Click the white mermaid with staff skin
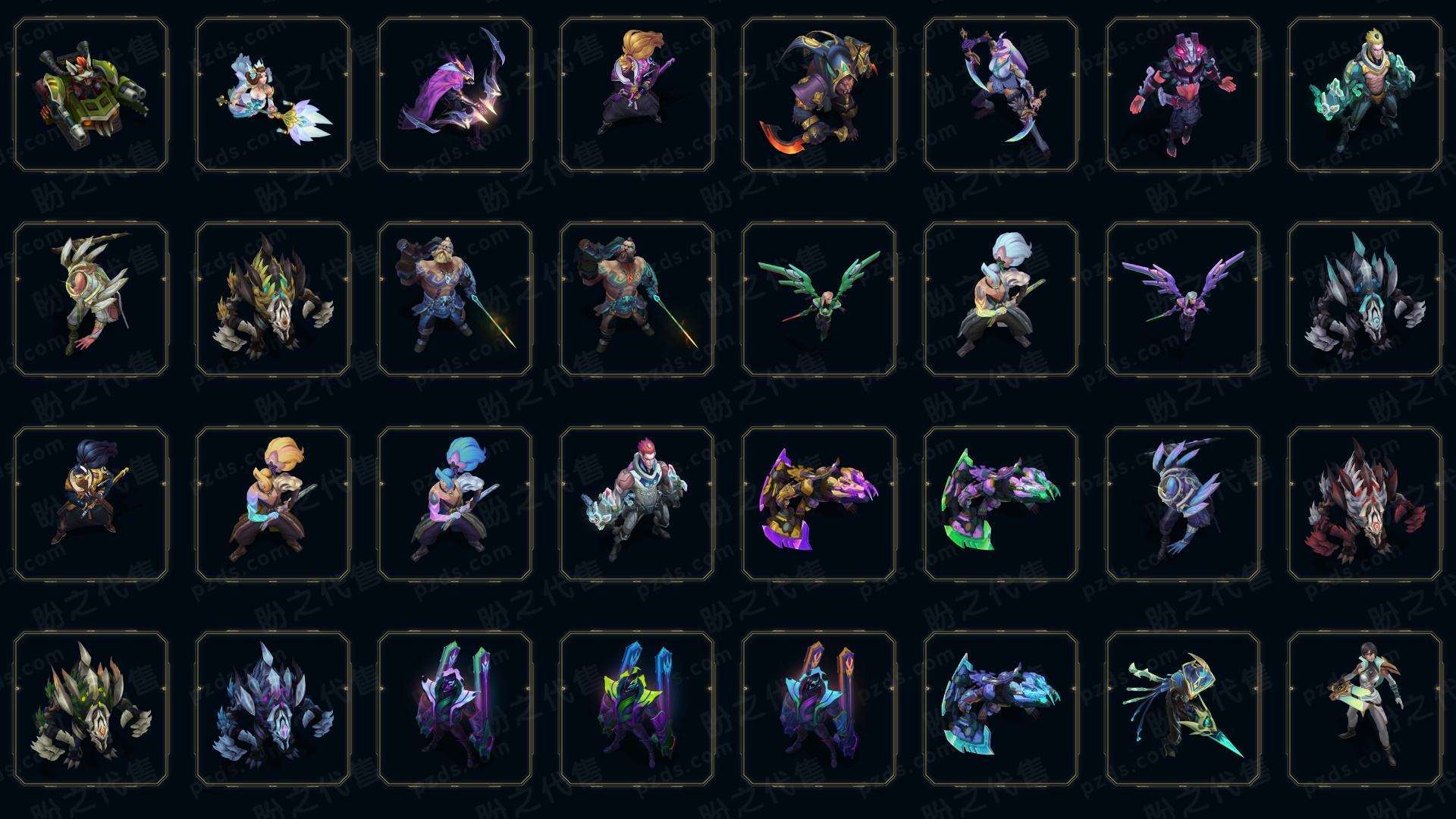 point(273,95)
